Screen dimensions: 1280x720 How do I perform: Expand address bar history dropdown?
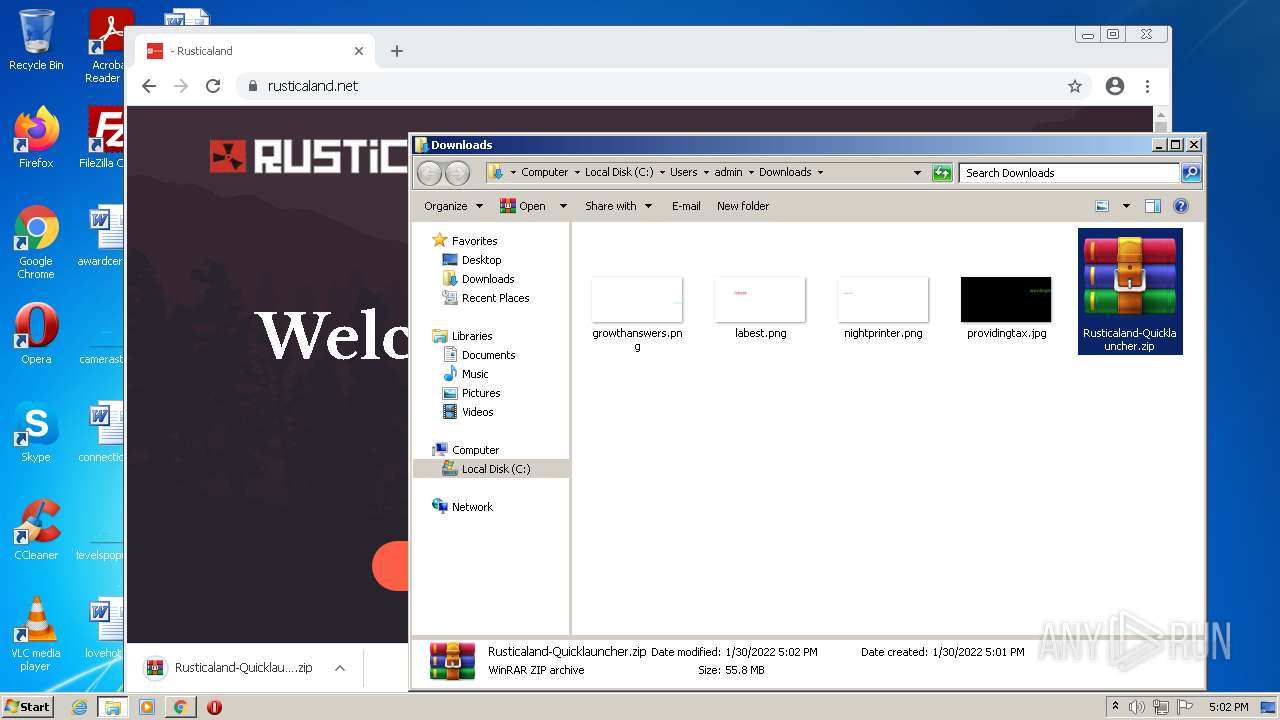coord(917,173)
